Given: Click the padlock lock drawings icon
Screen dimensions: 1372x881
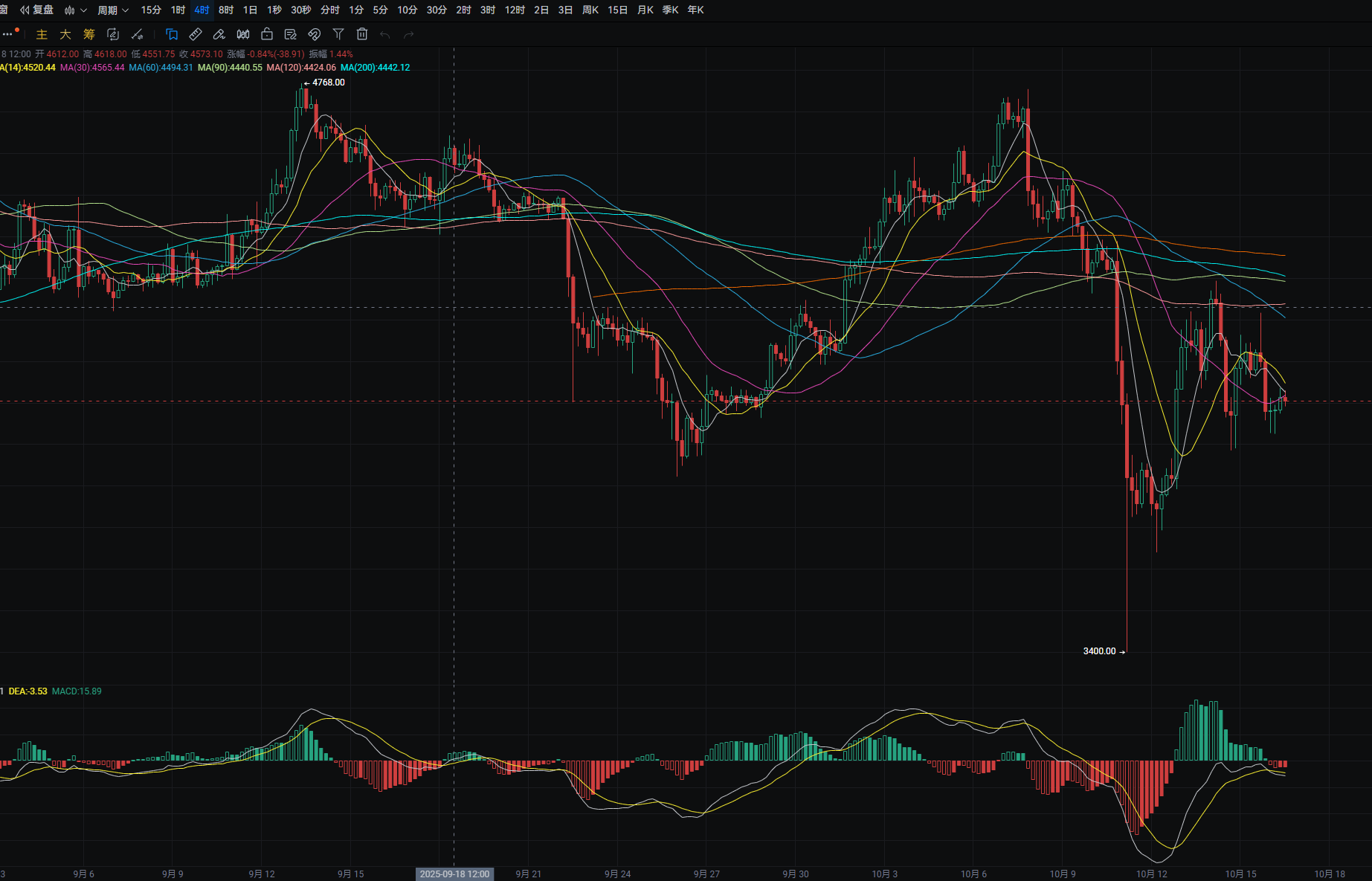Looking at the screenshot, I should tap(267, 34).
